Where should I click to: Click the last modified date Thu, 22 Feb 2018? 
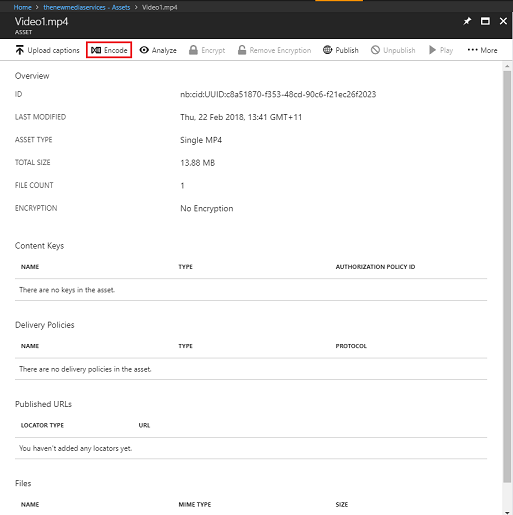(x=241, y=117)
